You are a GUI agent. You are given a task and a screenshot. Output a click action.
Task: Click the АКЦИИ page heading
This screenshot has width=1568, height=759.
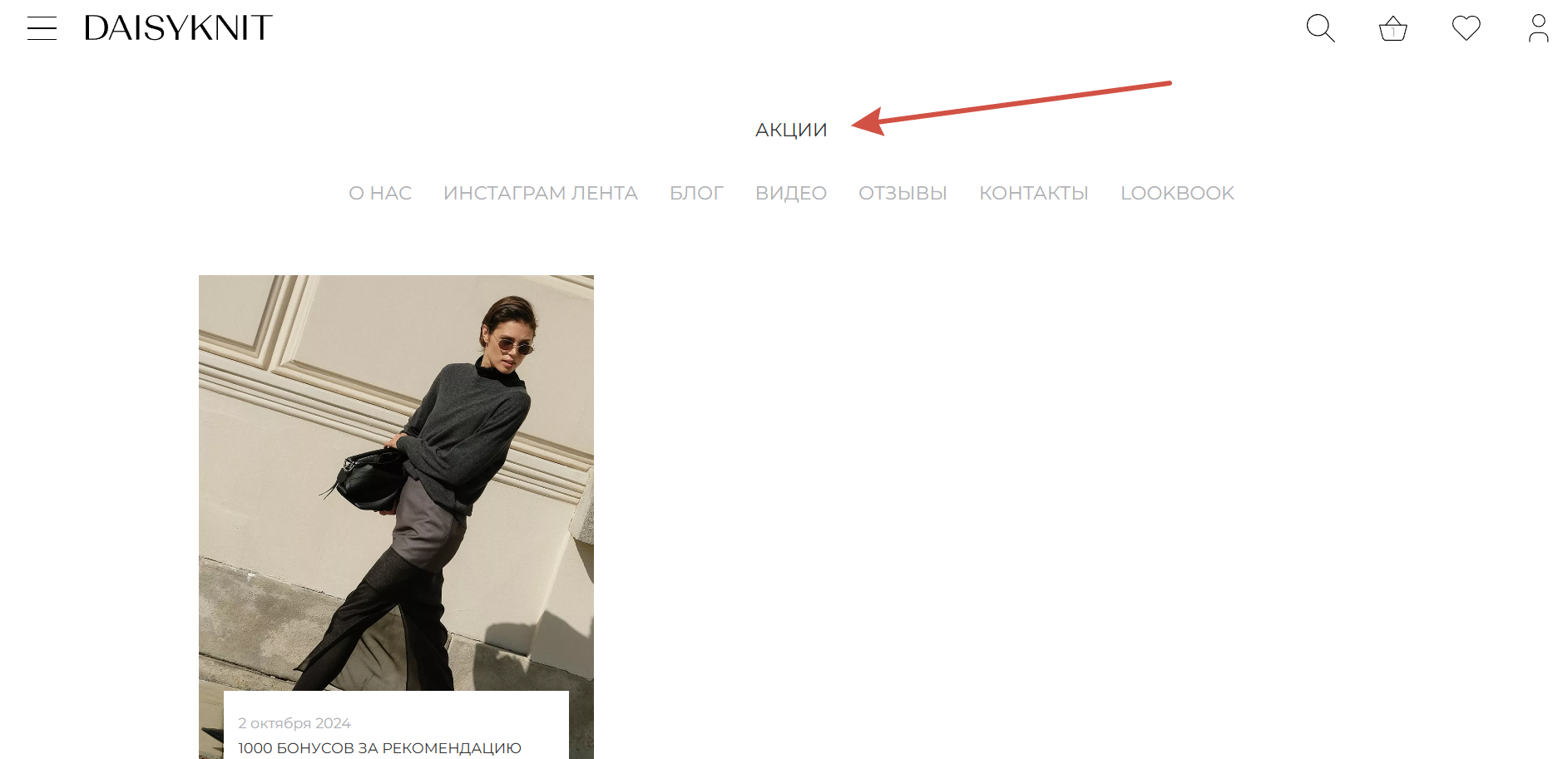pos(791,130)
